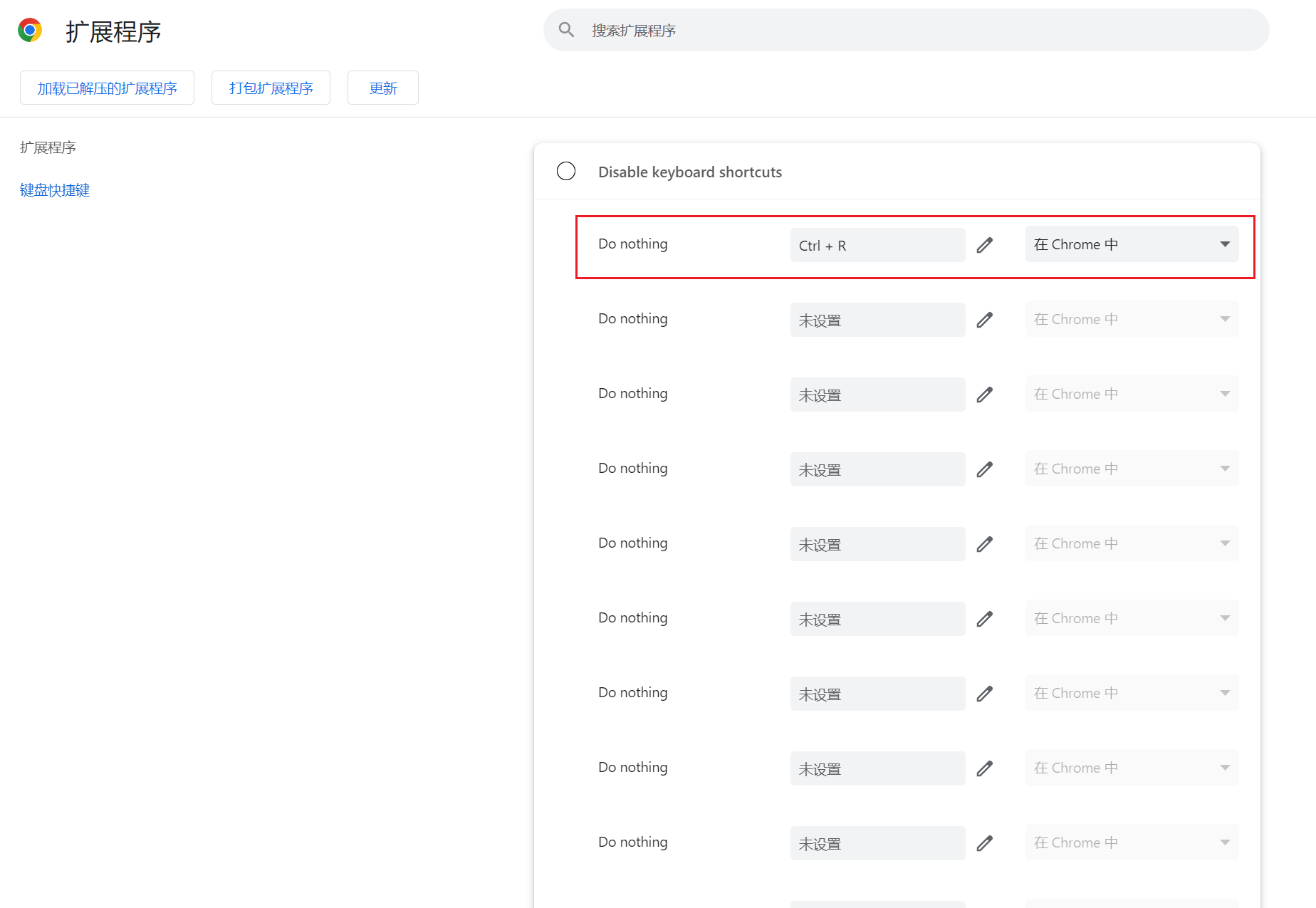Click pencil icon of fifth Do nothing row
The width and height of the screenshot is (1316, 908).
coord(984,544)
